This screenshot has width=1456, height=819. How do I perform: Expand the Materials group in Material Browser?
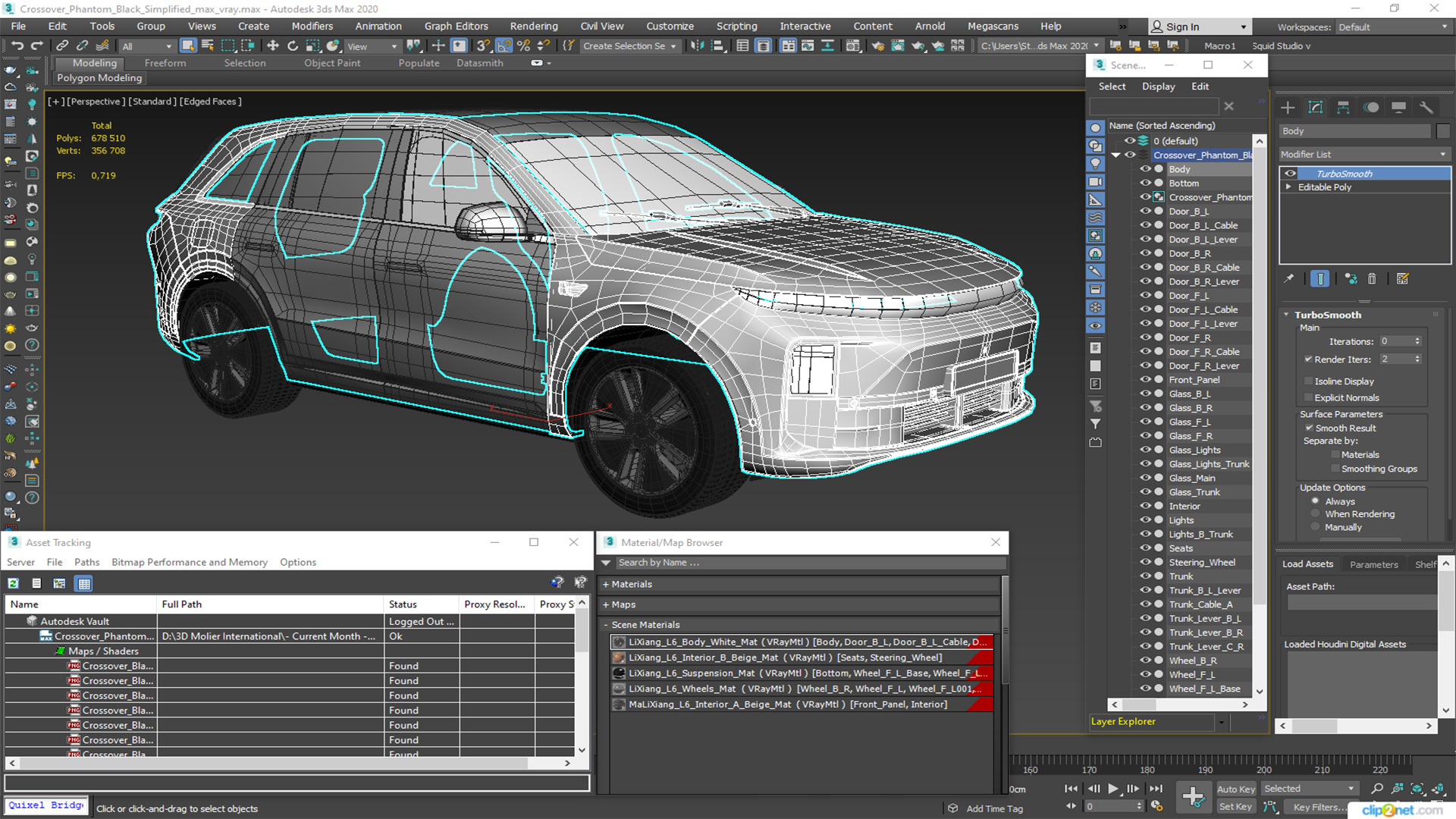point(606,584)
